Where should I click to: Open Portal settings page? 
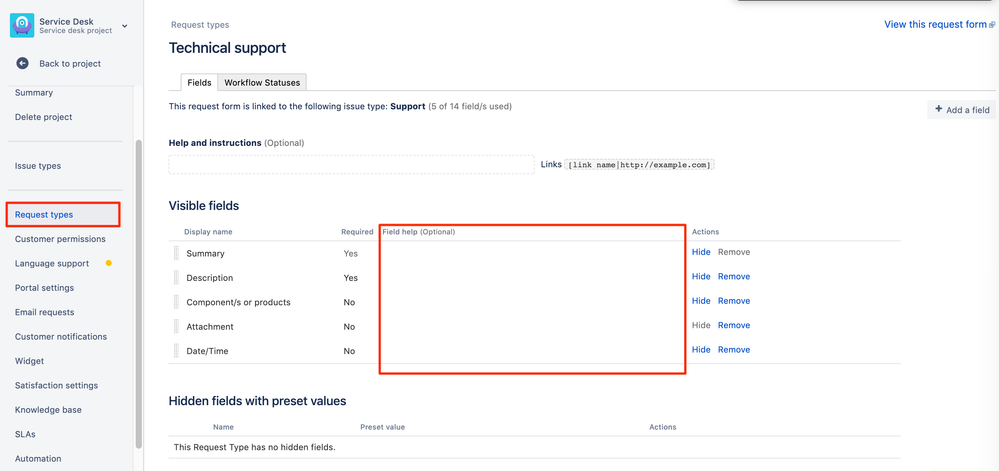[45, 287]
